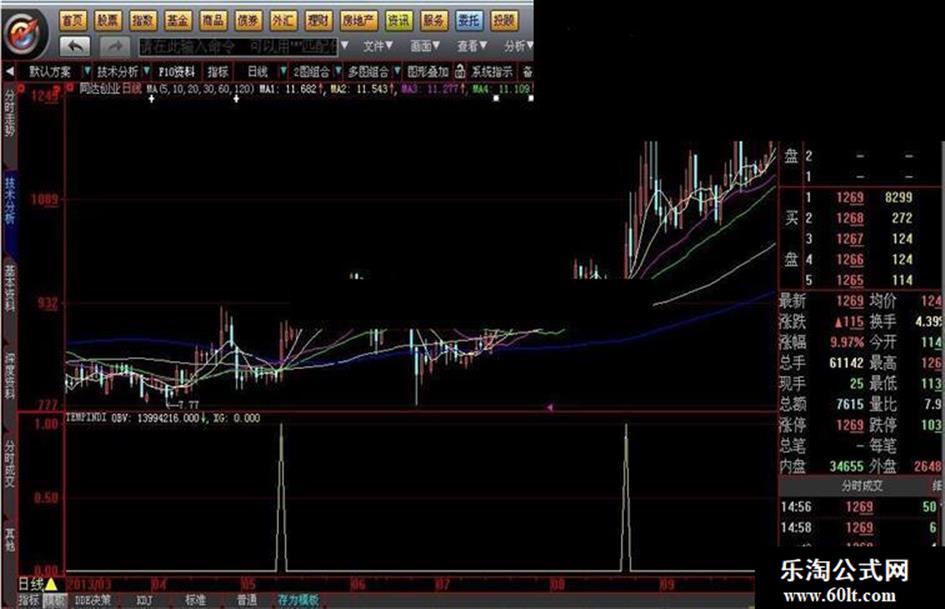The image size is (945, 609).
Task: Open the 服务 services toolbar button
Action: 434,21
